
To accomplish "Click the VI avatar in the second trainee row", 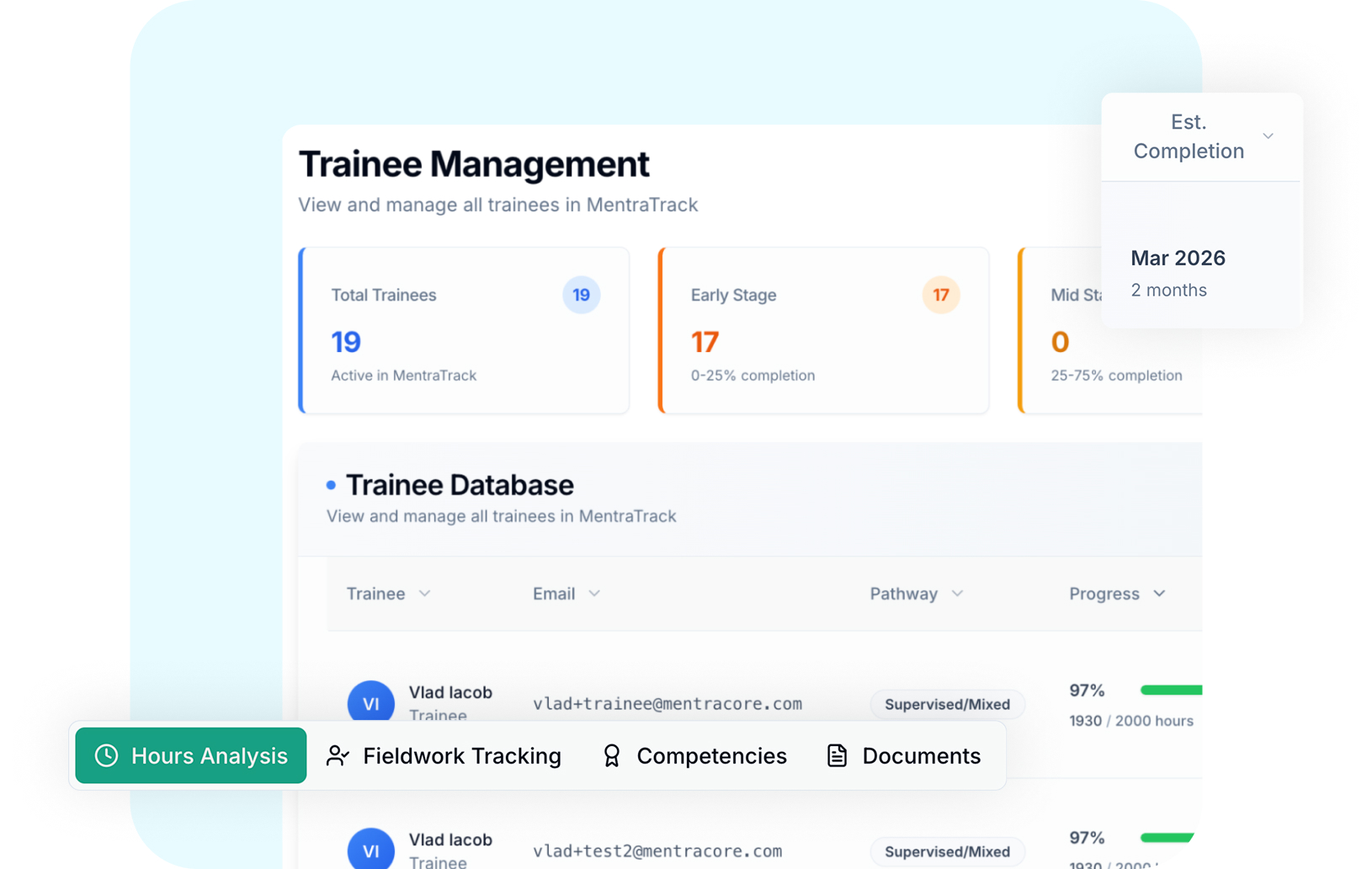I will tap(371, 850).
